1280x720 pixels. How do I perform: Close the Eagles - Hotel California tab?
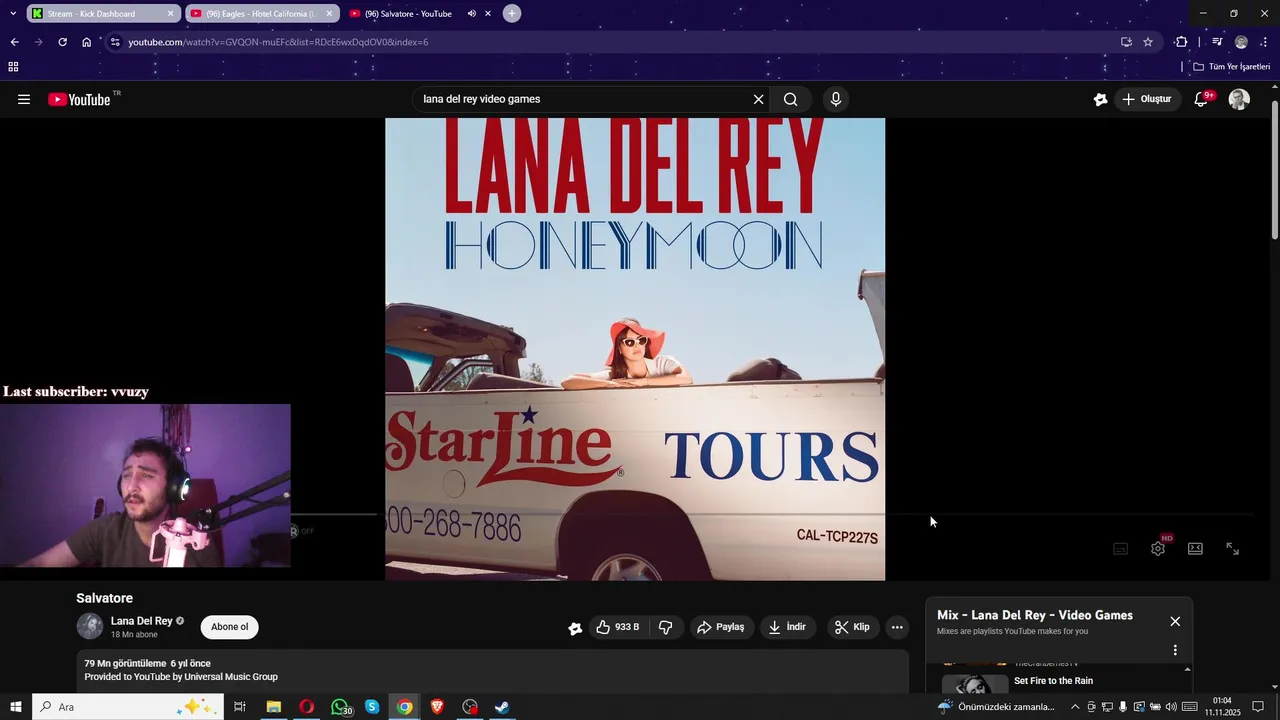(x=329, y=14)
